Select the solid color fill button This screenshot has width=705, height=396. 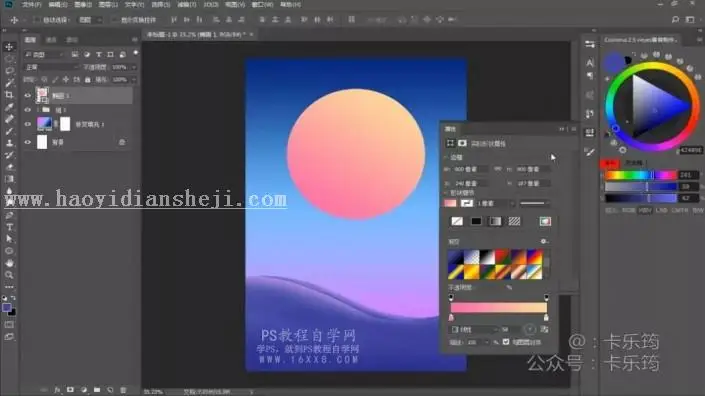(x=476, y=221)
